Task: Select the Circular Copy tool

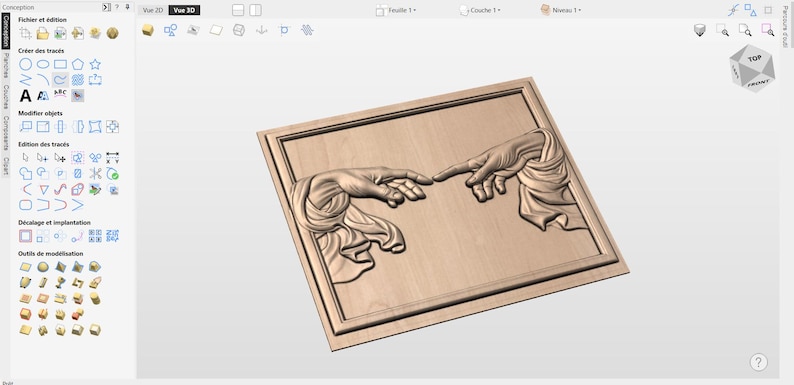Action: (x=60, y=236)
